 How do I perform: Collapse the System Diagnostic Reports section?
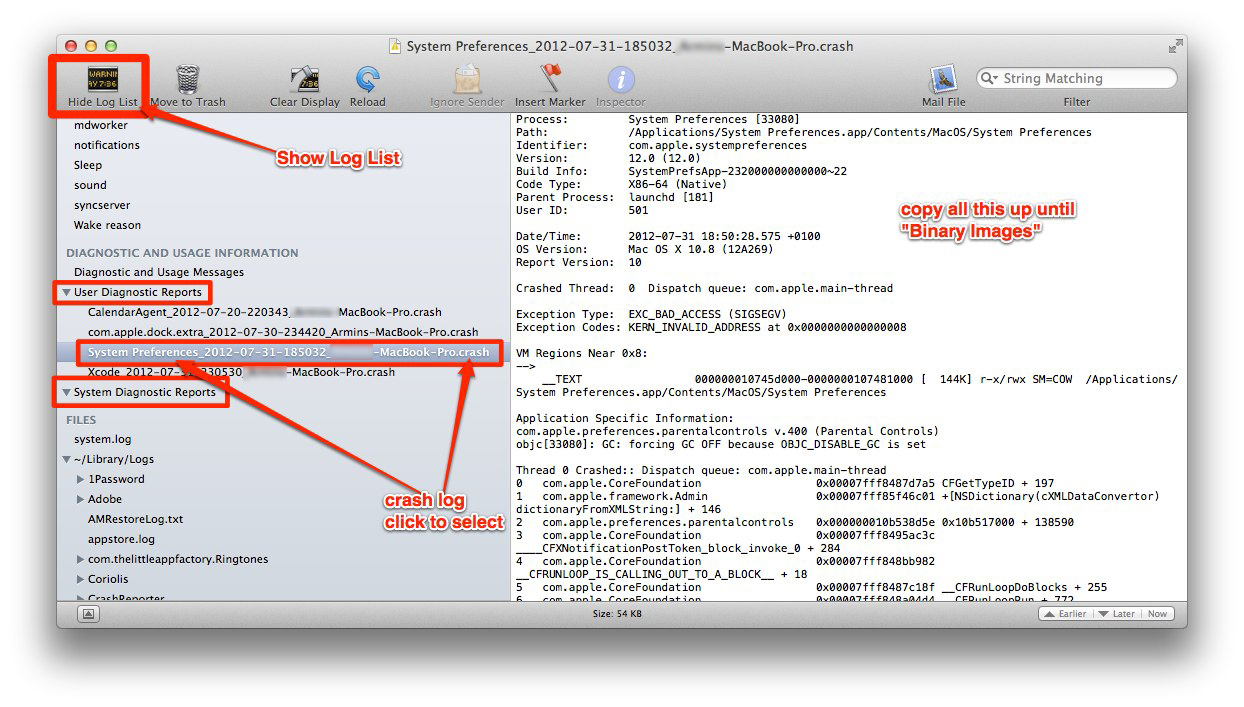(66, 393)
